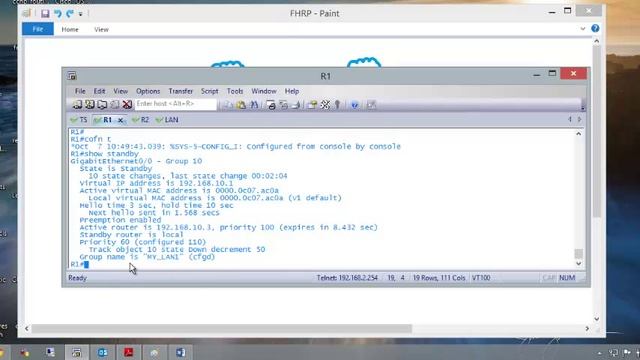Click the next-tabs arrow at the tab bar's right end
The image size is (640, 360).
click(579, 120)
